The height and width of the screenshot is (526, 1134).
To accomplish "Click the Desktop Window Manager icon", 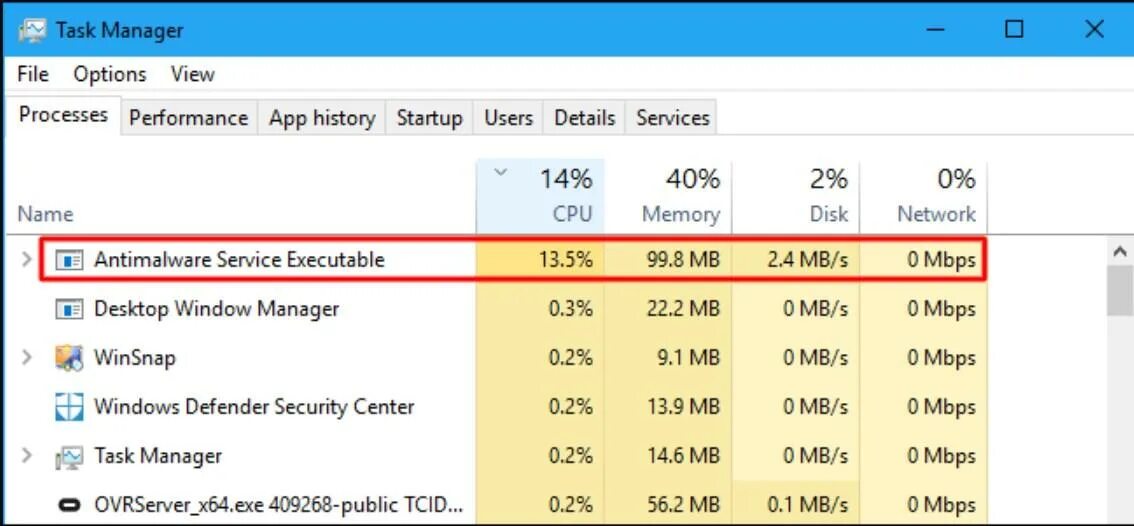I will 69,309.
